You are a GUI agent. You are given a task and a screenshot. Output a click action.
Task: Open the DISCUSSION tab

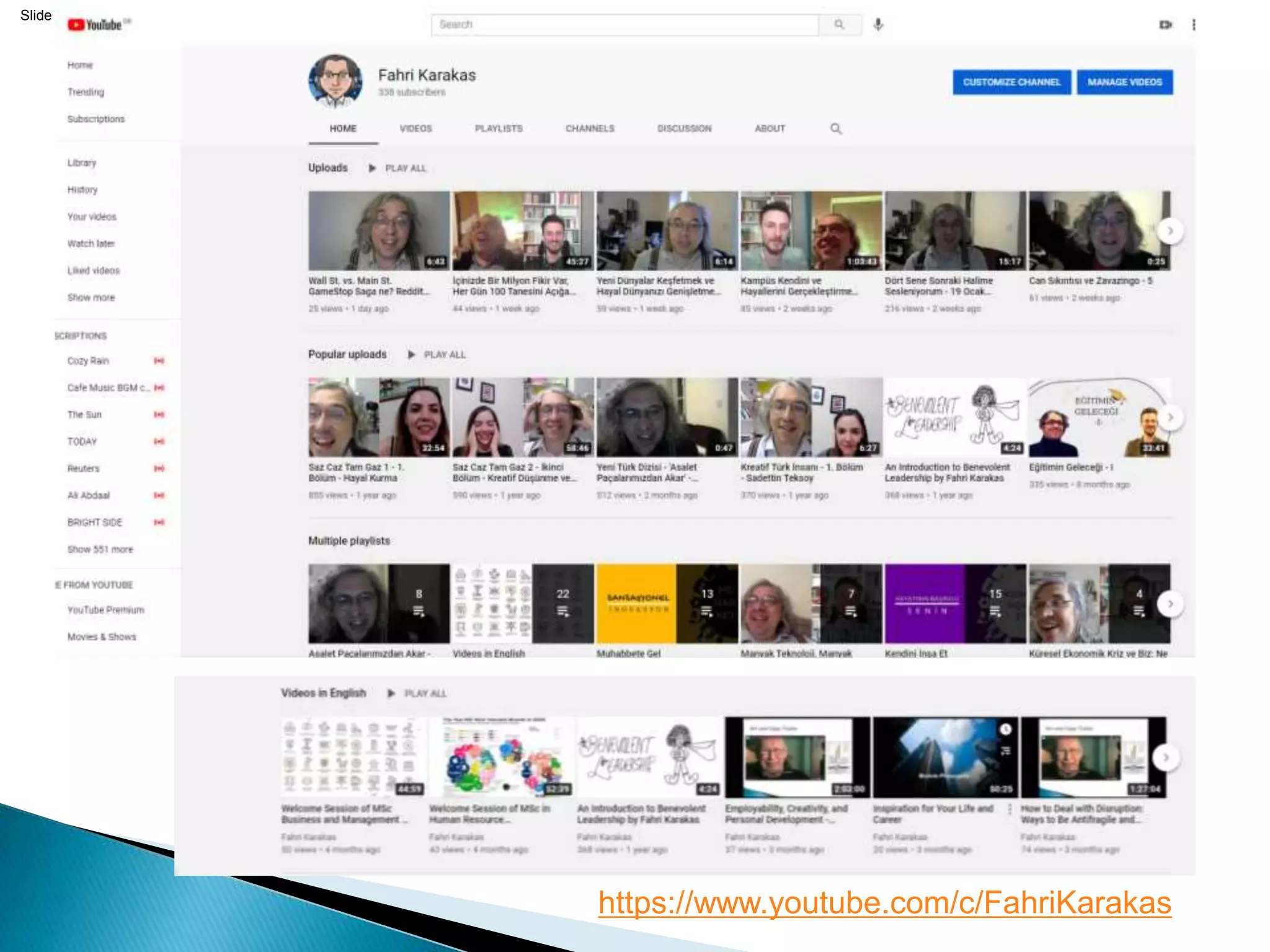tap(684, 128)
